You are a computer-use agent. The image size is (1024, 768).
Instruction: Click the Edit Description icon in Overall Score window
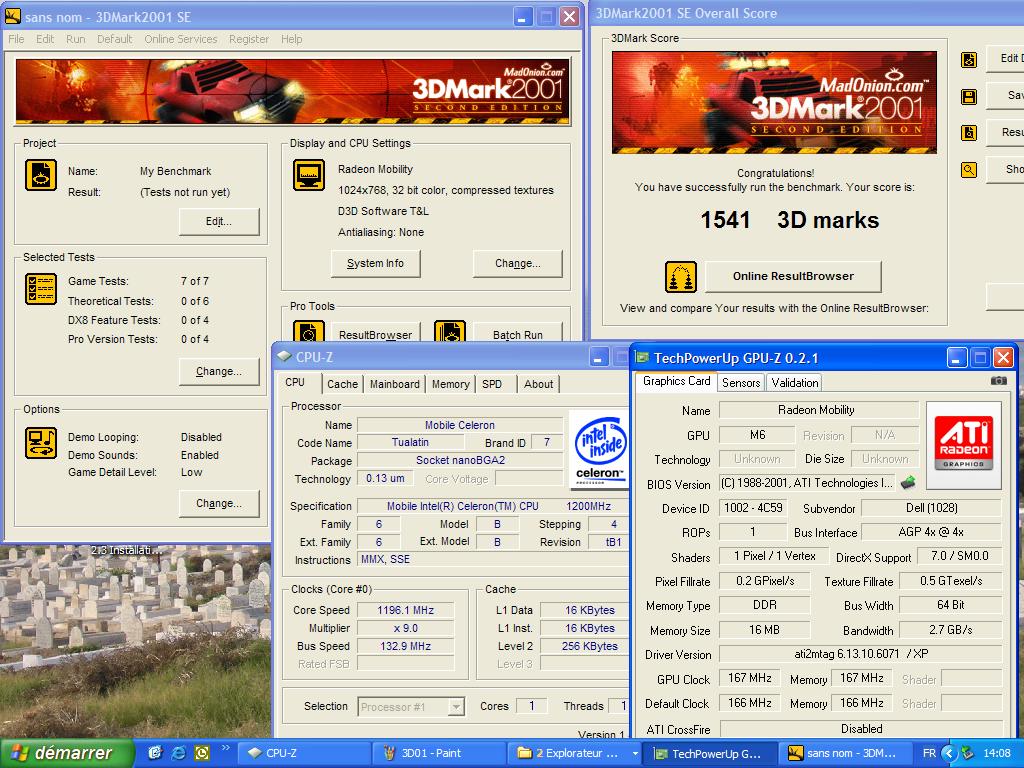tap(969, 60)
